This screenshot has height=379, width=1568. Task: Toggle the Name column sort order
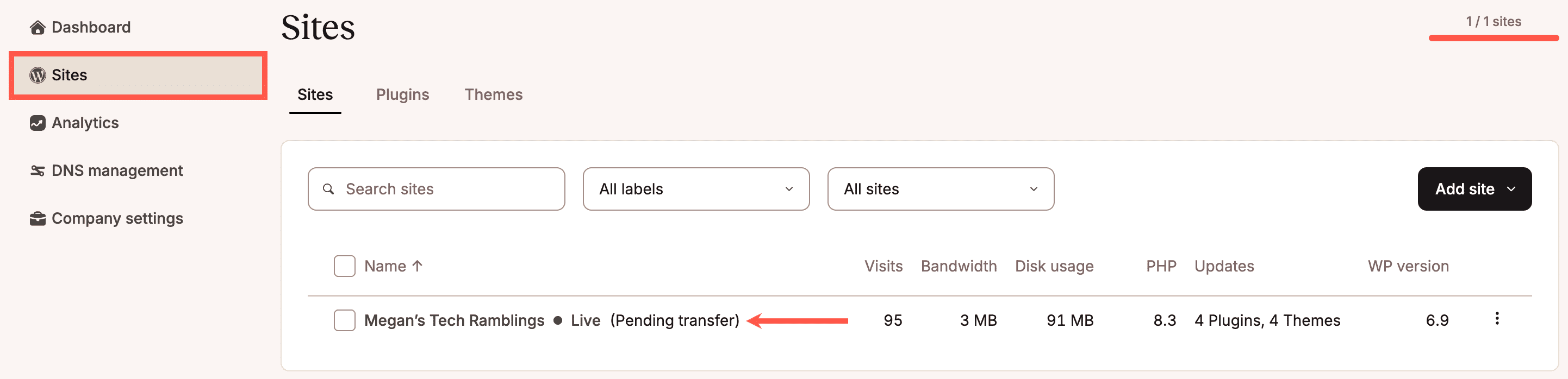pos(387,266)
